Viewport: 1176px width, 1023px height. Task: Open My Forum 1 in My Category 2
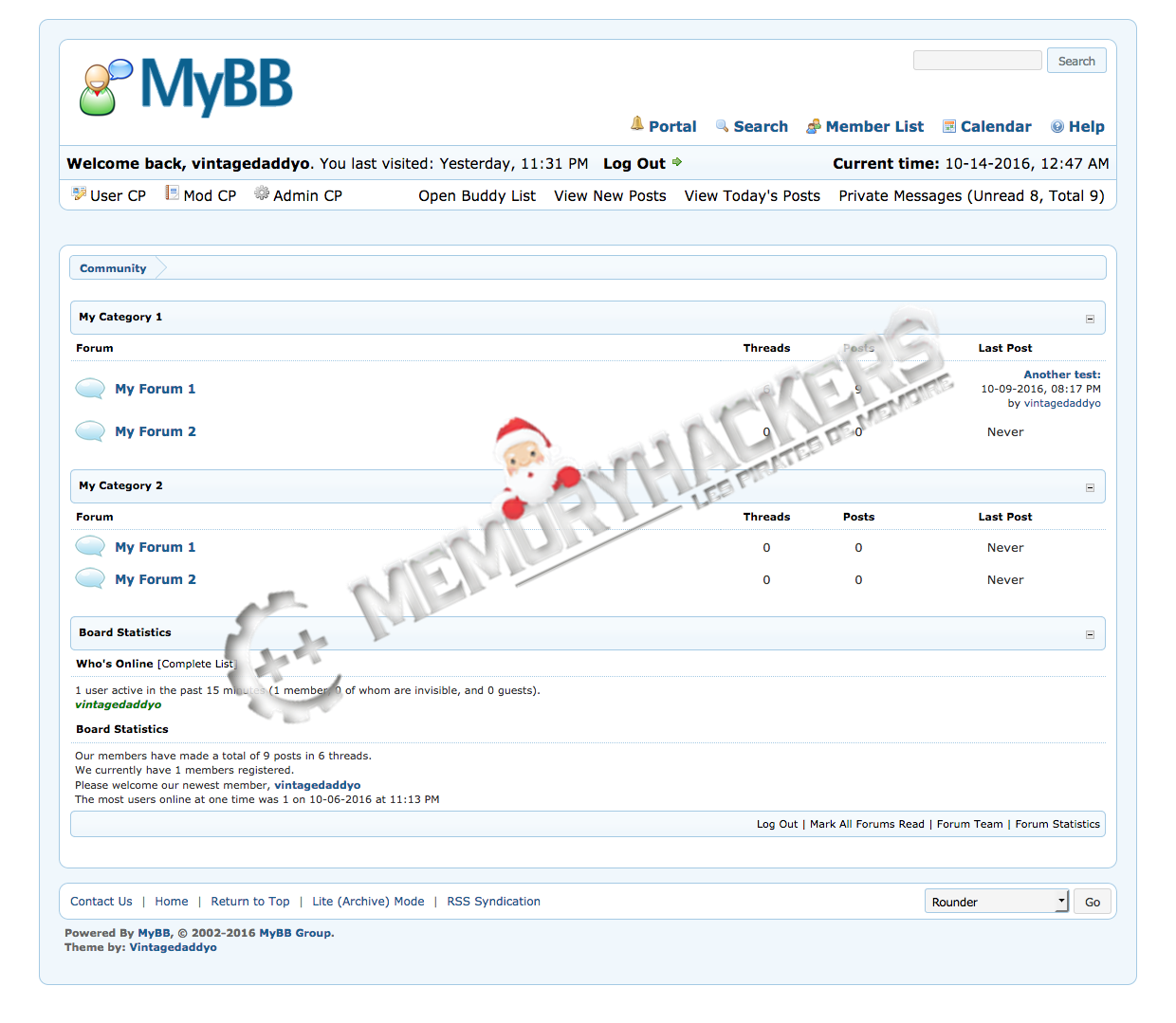click(156, 547)
